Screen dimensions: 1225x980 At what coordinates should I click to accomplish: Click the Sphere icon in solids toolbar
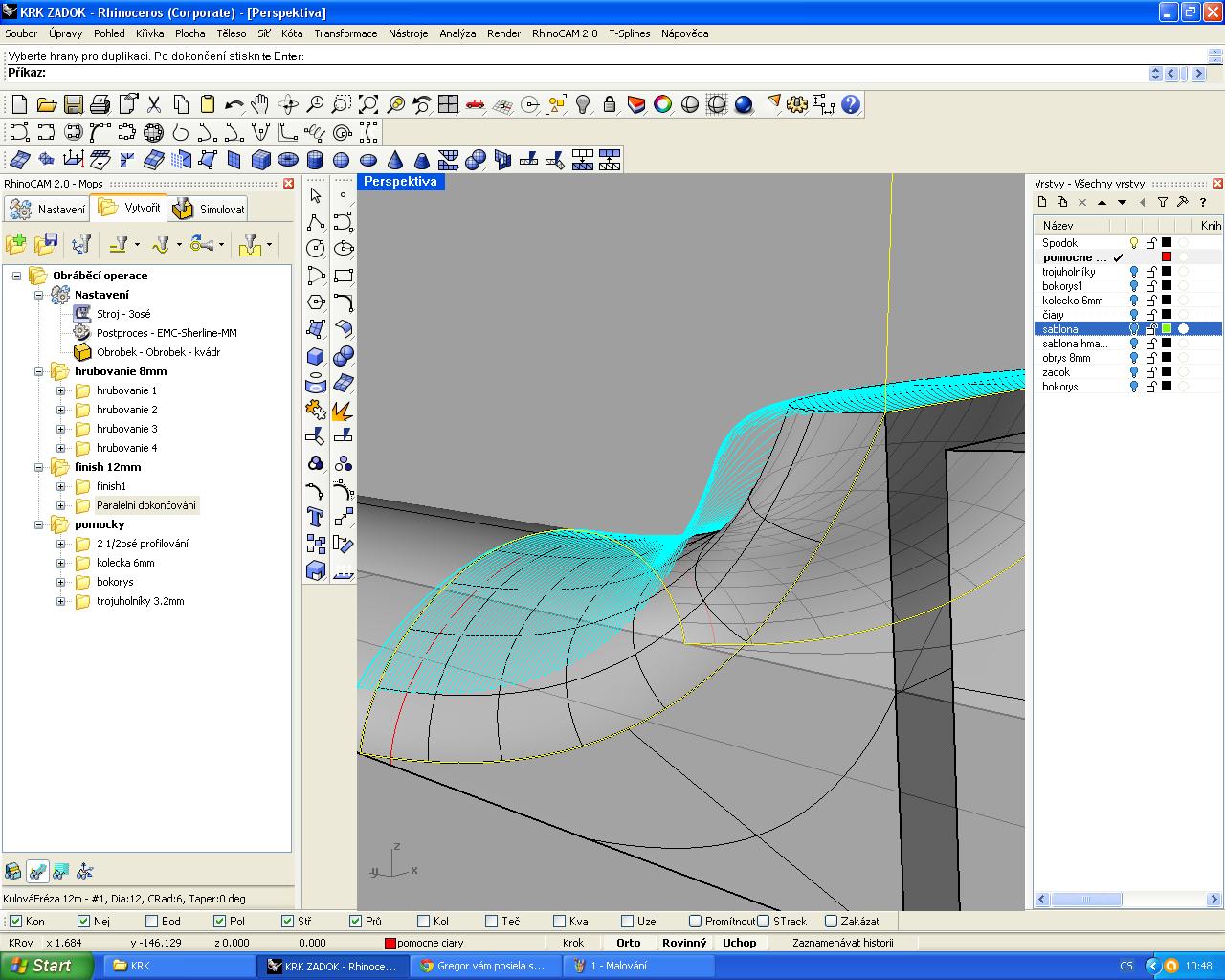pos(341,159)
